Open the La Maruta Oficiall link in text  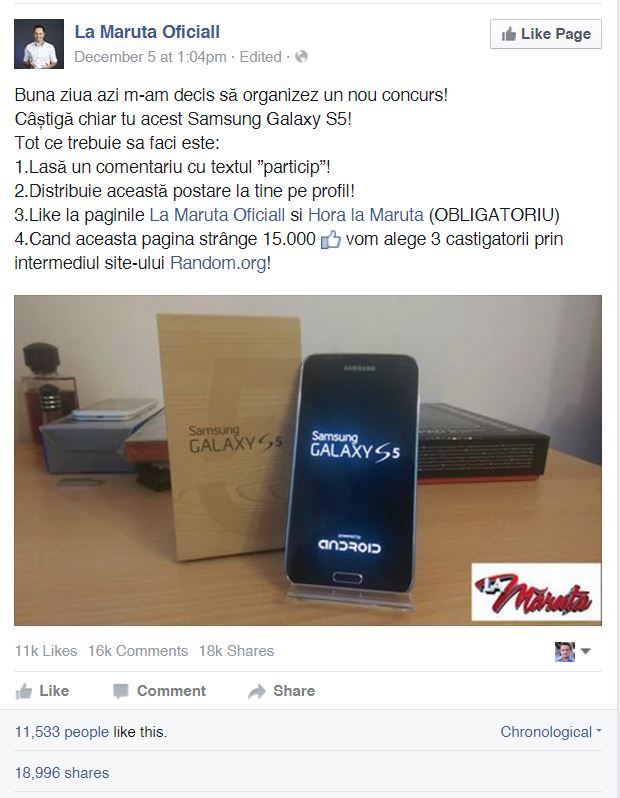pos(217,215)
